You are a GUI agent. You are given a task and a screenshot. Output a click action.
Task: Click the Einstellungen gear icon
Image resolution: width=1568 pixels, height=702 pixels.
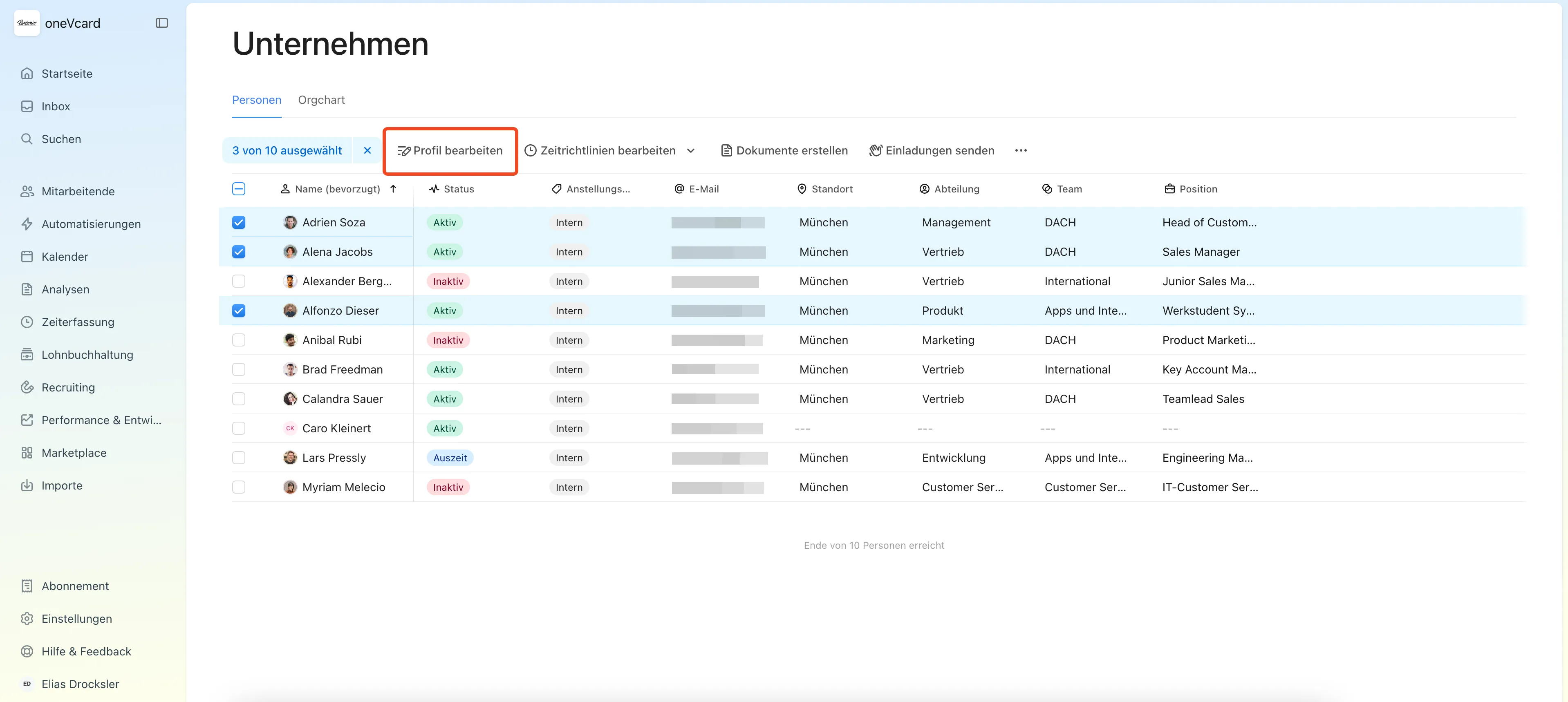[27, 619]
